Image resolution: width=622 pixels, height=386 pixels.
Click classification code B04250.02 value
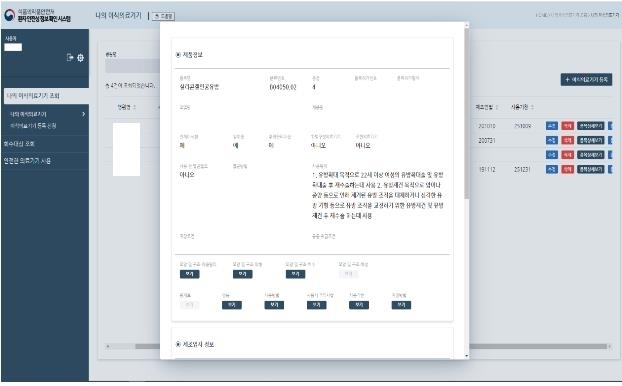tap(283, 87)
